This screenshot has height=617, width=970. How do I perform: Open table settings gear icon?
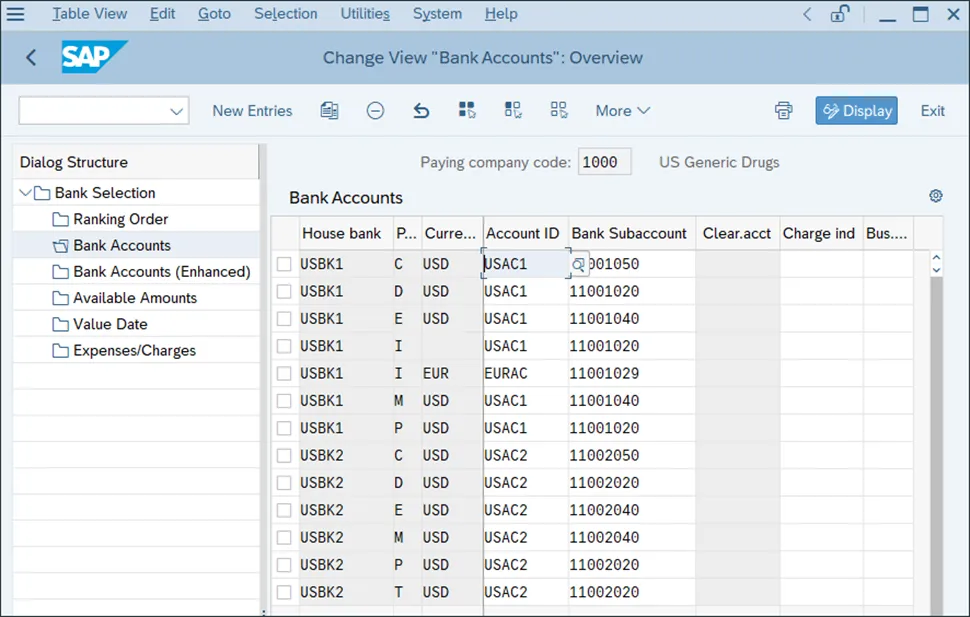(935, 196)
